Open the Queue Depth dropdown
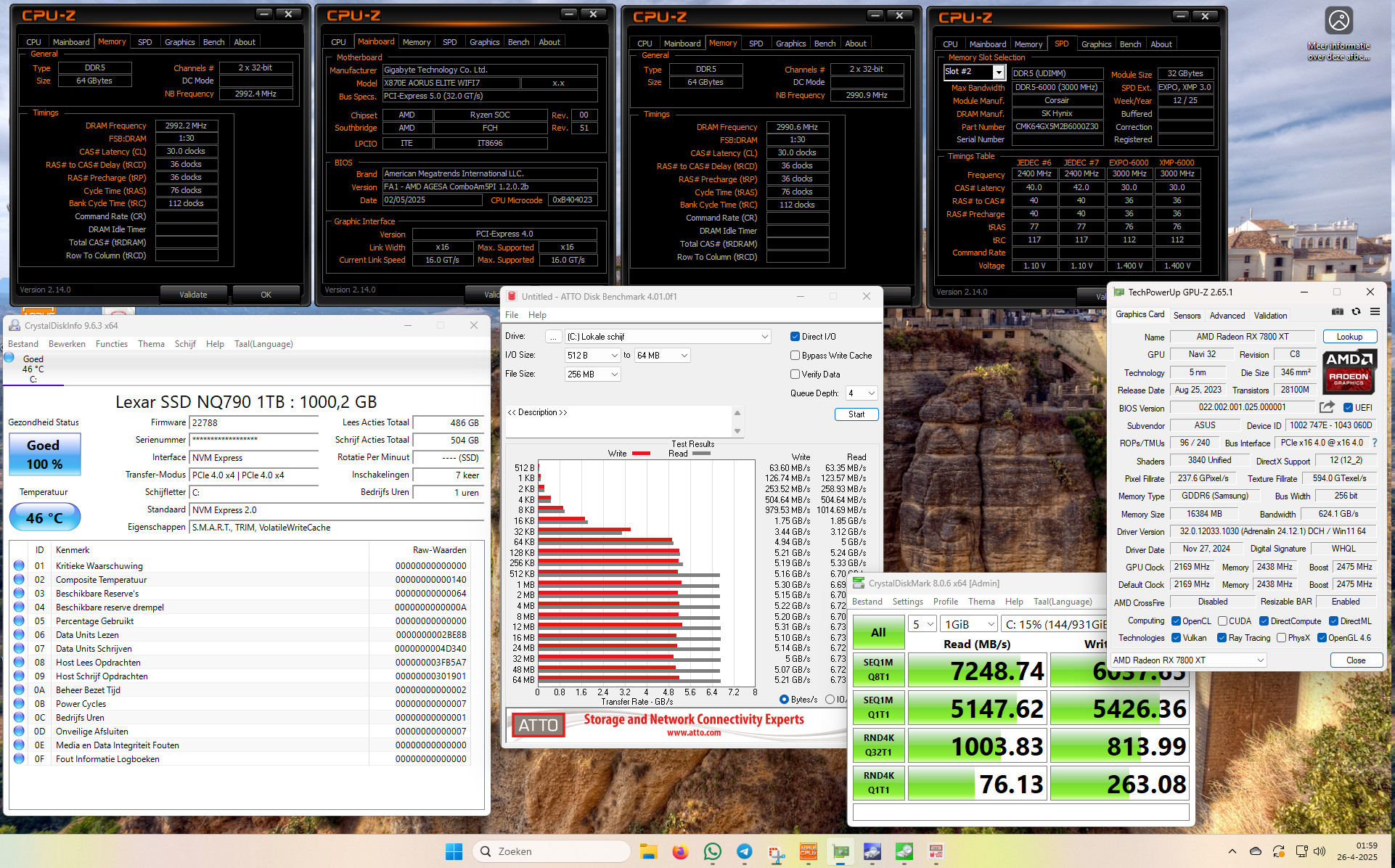 click(862, 393)
